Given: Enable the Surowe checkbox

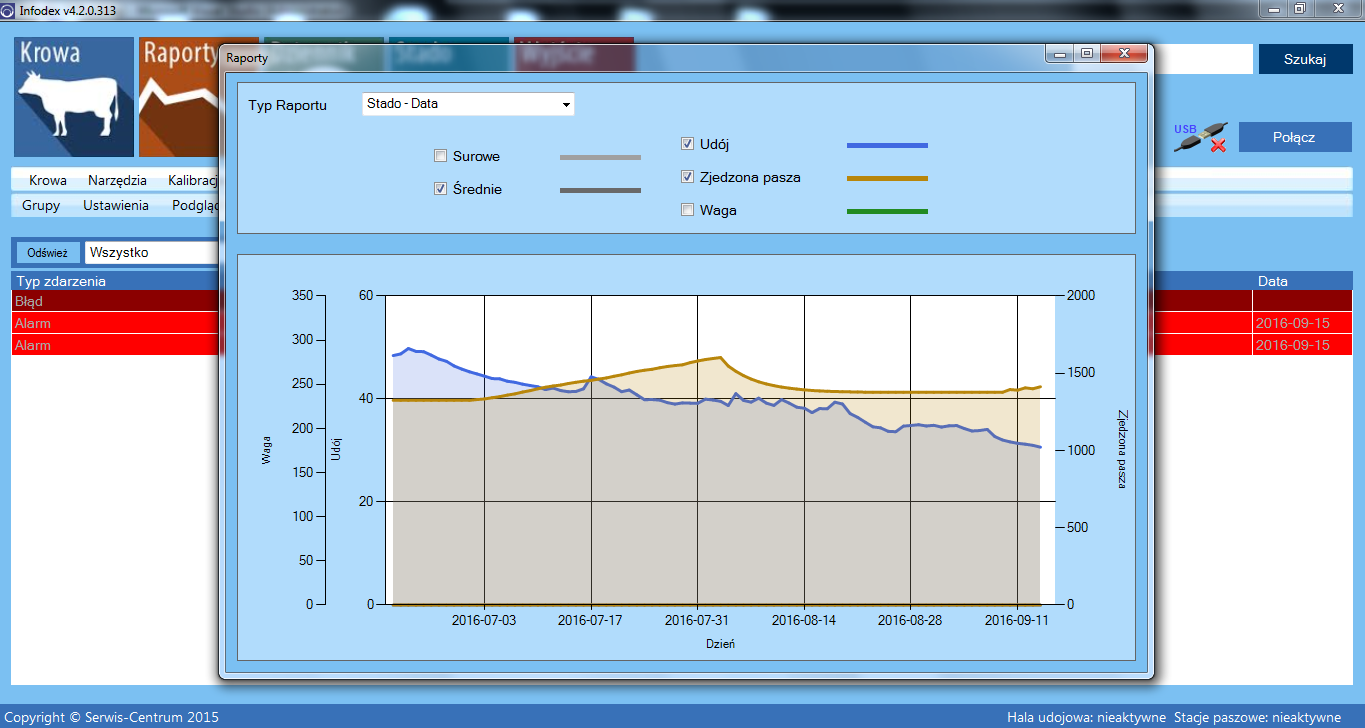Looking at the screenshot, I should click(x=440, y=156).
